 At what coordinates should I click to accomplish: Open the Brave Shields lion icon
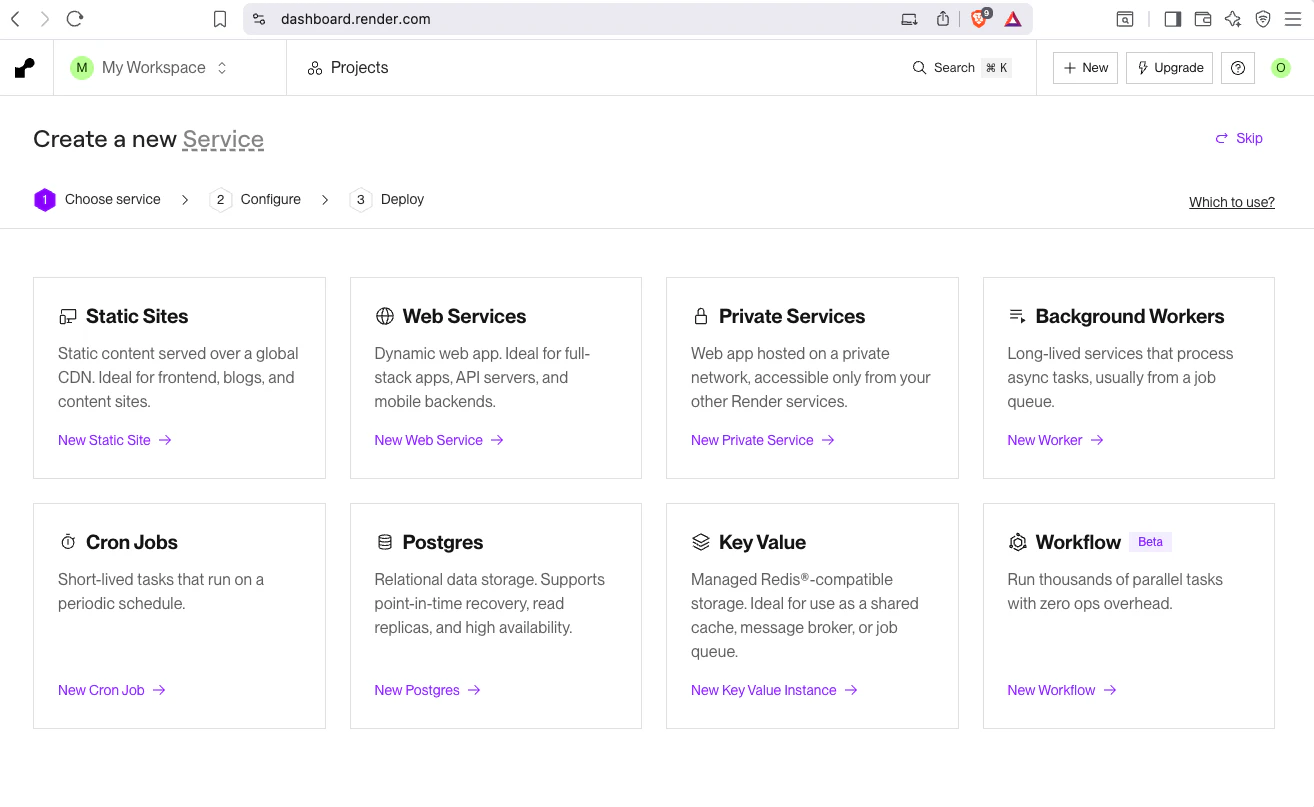coord(980,19)
